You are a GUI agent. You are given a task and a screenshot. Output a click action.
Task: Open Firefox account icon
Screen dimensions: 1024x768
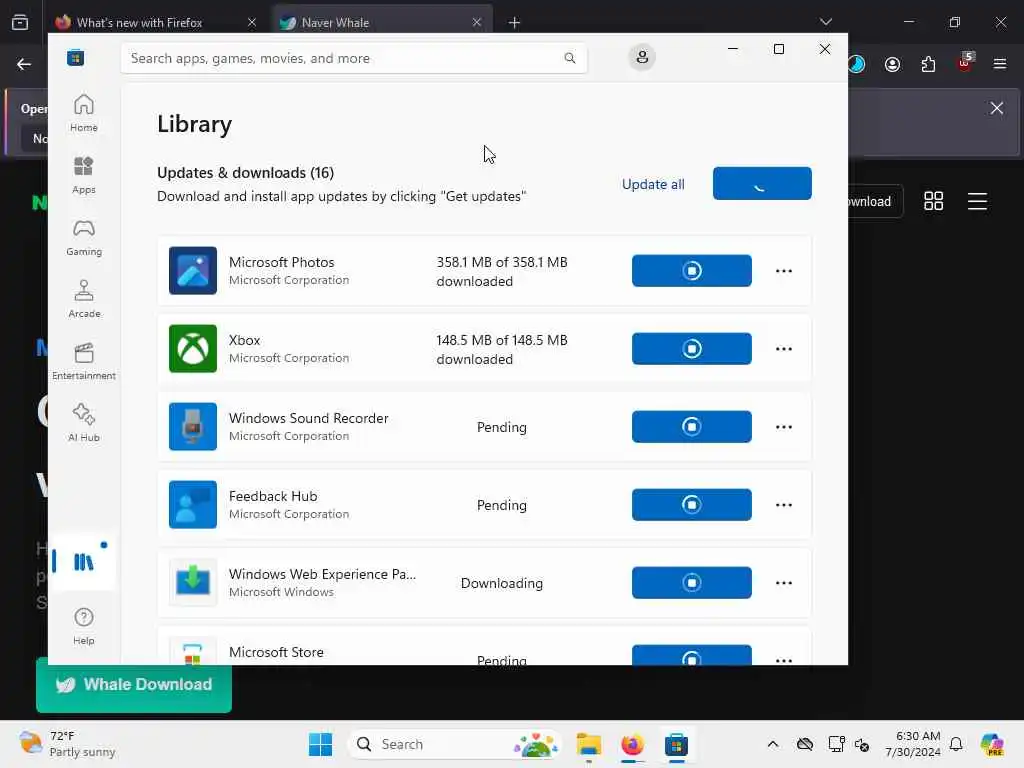[x=892, y=64]
